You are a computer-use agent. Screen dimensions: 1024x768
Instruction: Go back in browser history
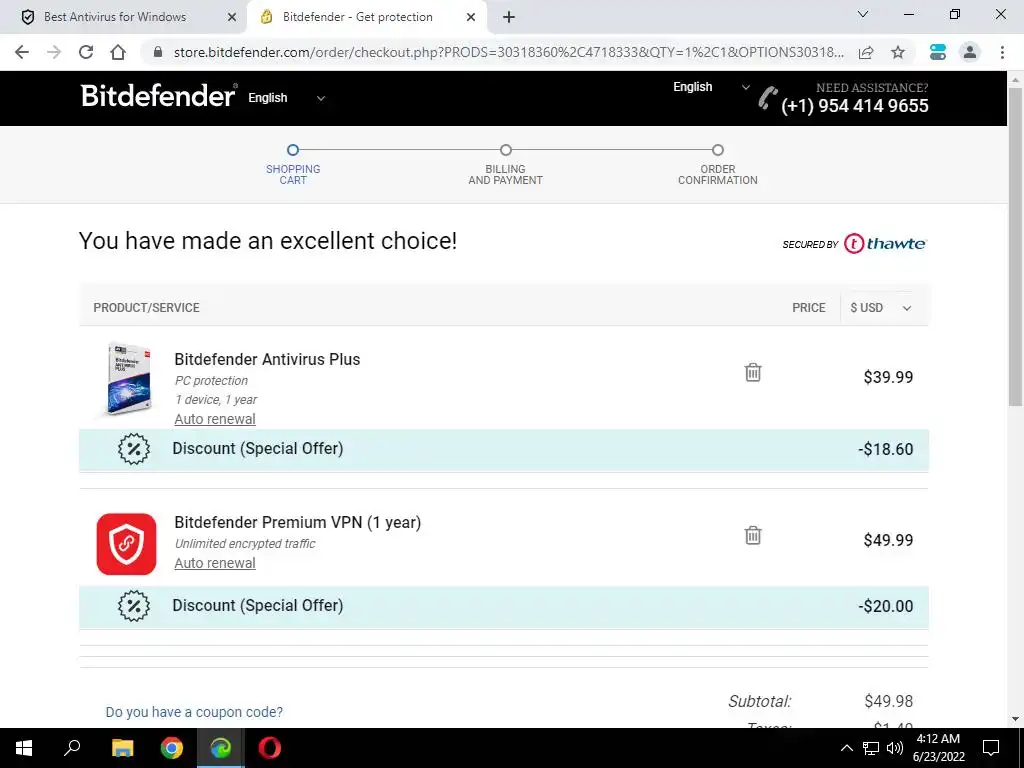pyautogui.click(x=22, y=52)
